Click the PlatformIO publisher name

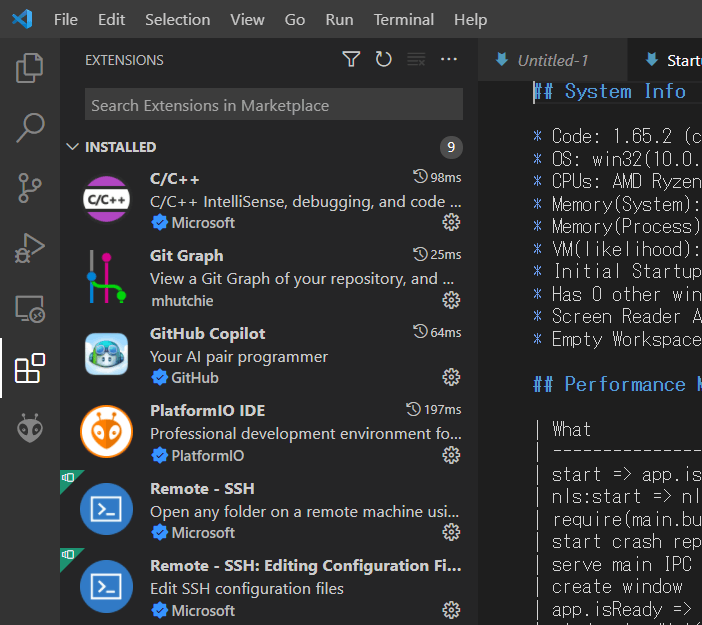208,456
